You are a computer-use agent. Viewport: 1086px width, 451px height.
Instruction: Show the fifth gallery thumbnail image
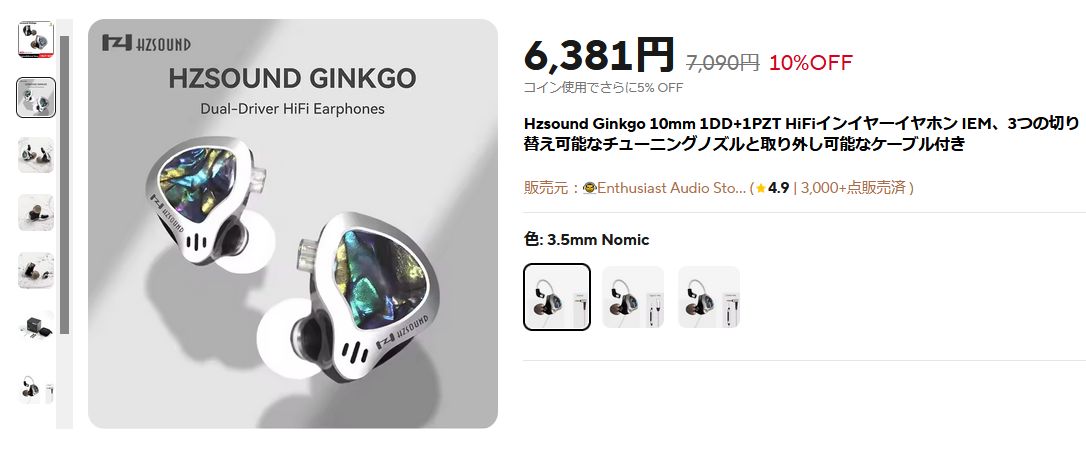(x=35, y=269)
